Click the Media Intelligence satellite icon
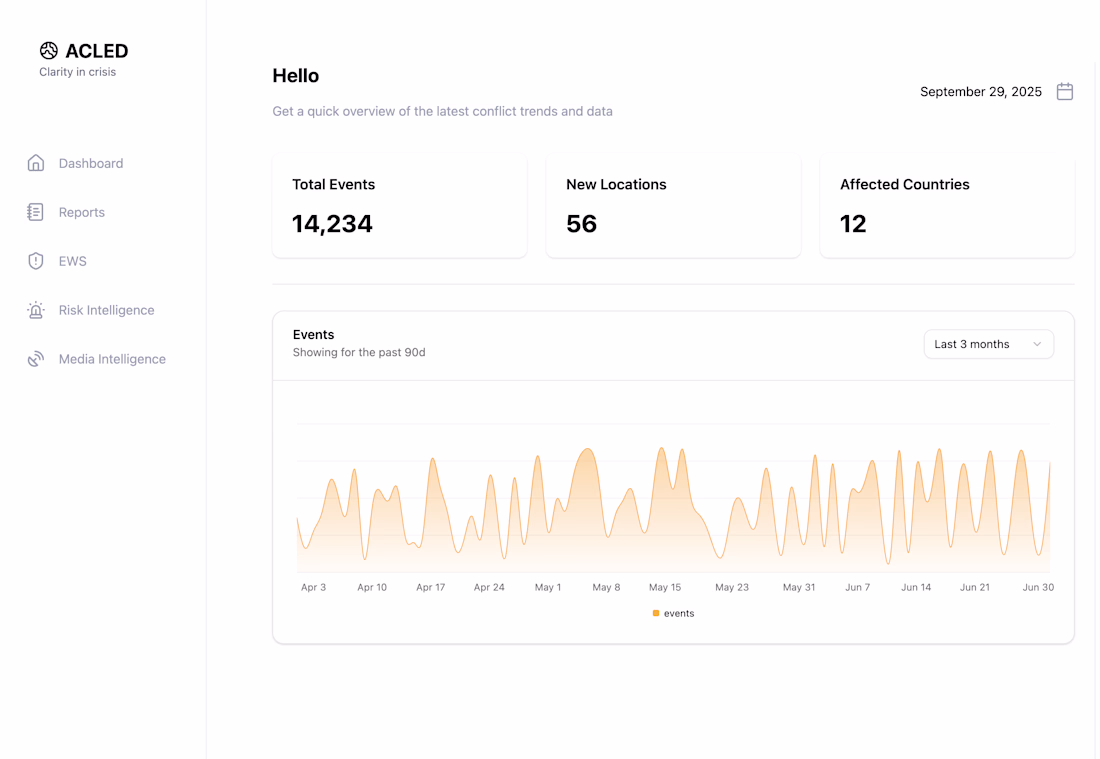1100x759 pixels. pos(36,359)
